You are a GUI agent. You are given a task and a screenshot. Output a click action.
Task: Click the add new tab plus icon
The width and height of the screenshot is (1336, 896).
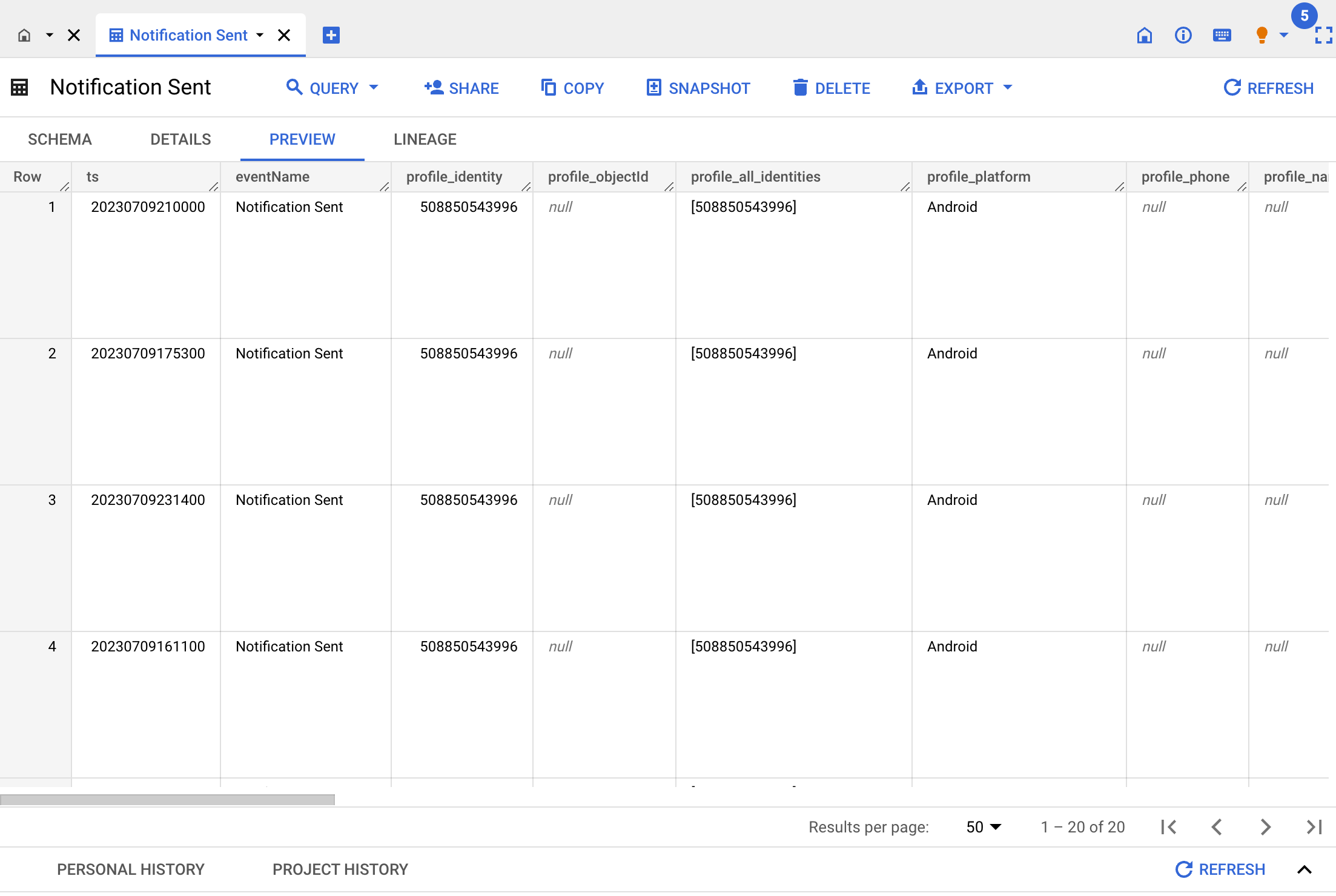point(331,35)
